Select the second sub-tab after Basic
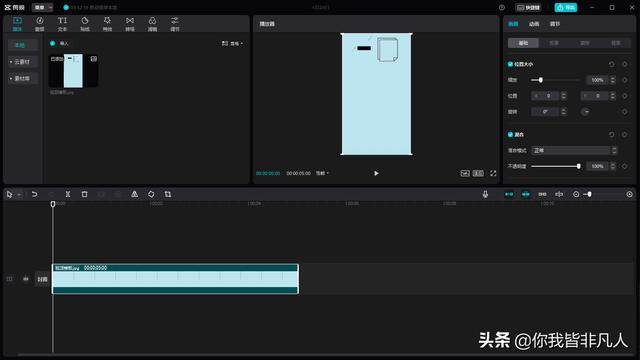Viewport: 640px width, 360px height. [x=554, y=43]
